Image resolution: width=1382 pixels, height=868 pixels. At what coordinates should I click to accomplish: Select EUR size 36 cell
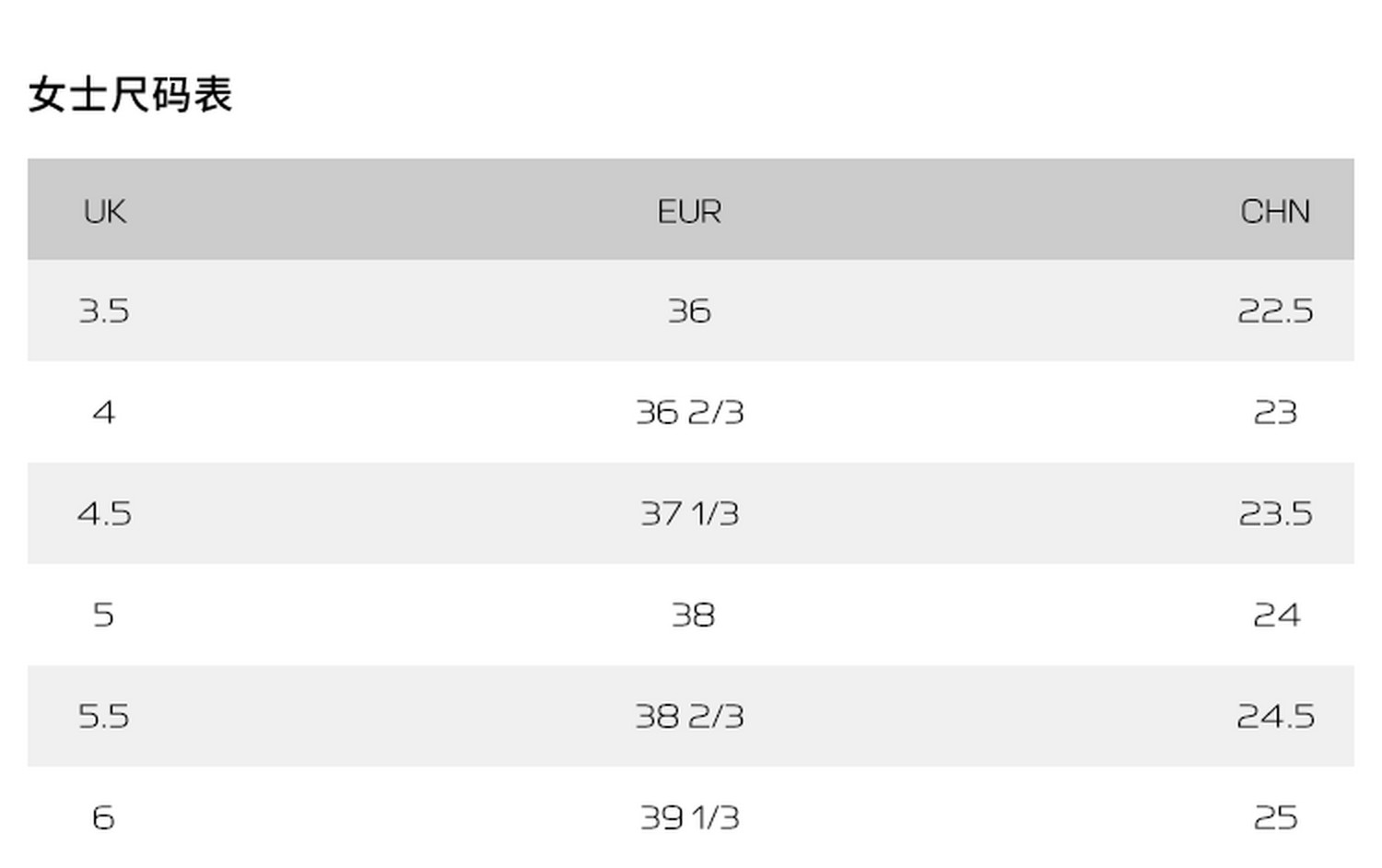tap(689, 311)
